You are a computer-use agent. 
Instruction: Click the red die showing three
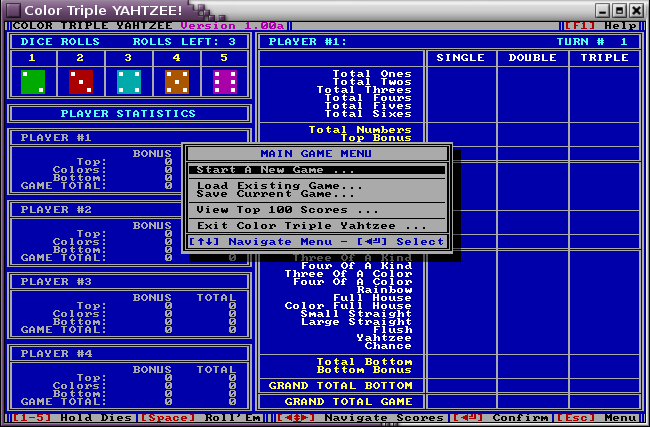81,82
